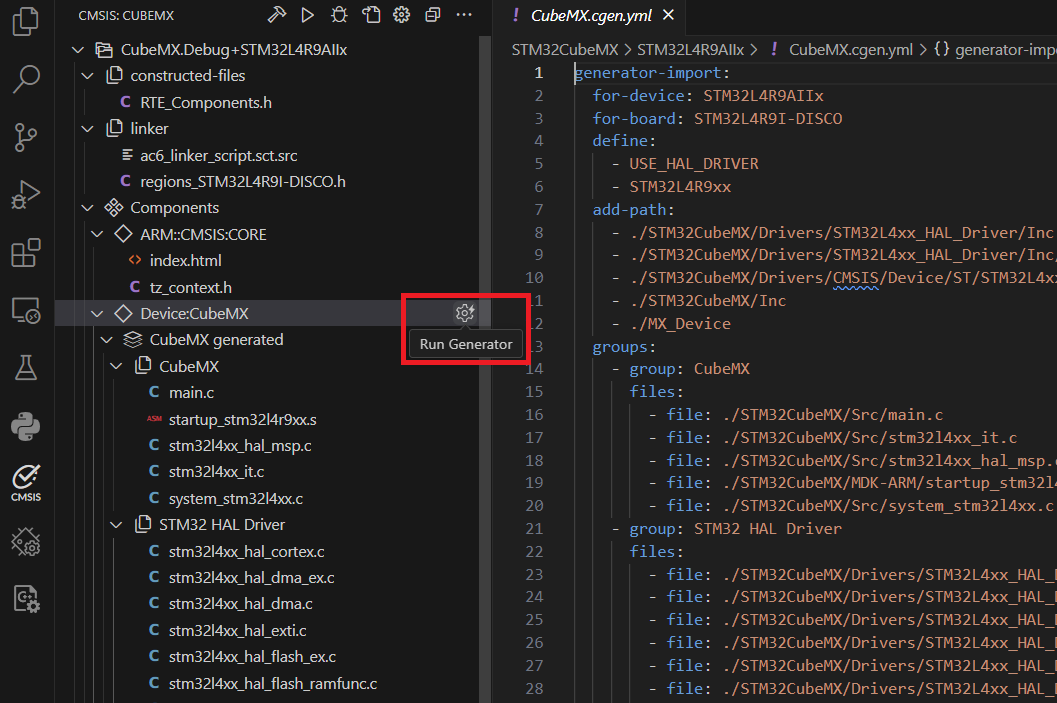Image resolution: width=1057 pixels, height=703 pixels.
Task: Collapse the STM32 HAL Driver group
Action: pos(116,525)
